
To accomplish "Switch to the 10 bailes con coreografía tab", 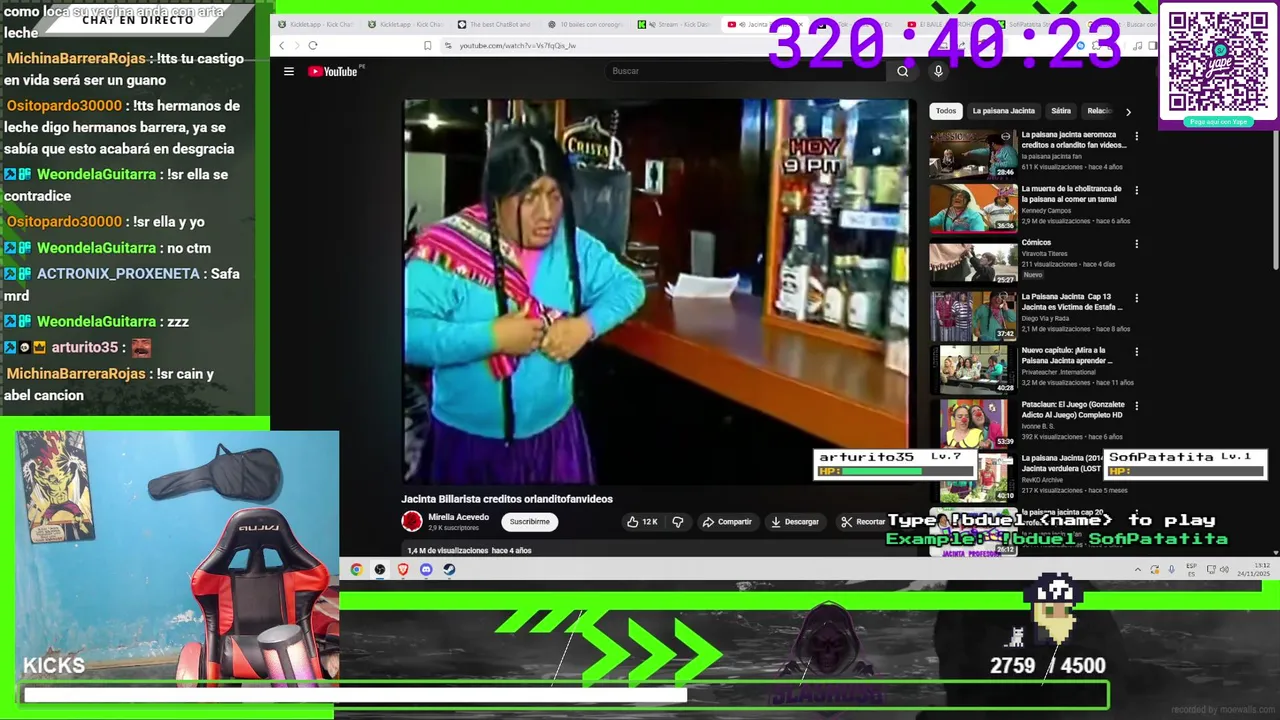I will (585, 24).
